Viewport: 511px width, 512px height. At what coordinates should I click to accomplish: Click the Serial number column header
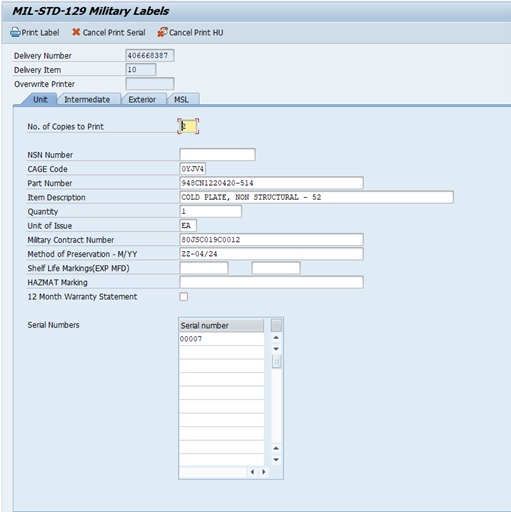tap(221, 325)
